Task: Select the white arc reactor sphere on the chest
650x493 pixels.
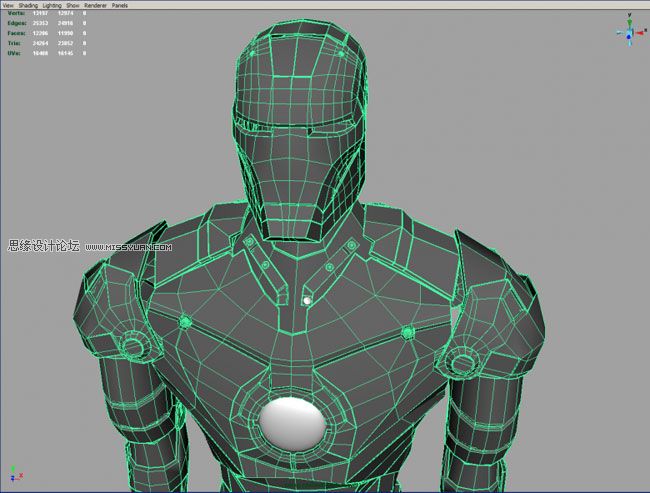Action: [x=295, y=422]
